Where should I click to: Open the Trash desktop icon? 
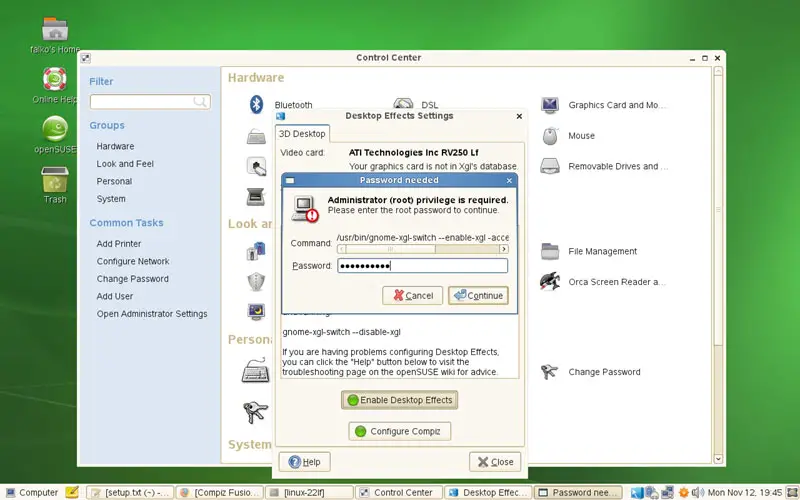(55, 179)
